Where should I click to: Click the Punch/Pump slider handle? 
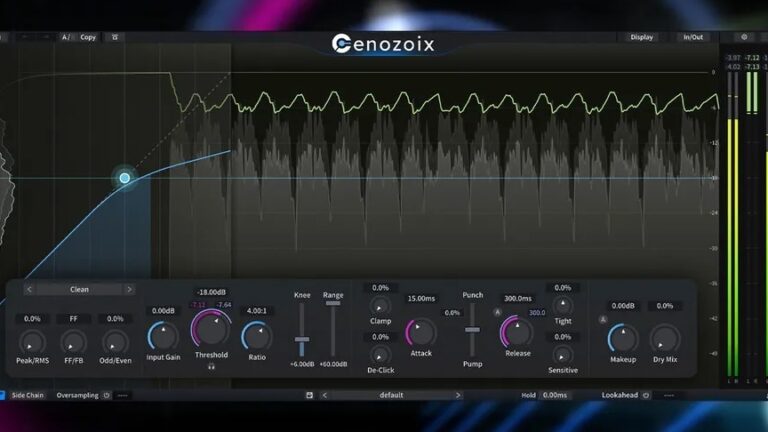point(472,330)
